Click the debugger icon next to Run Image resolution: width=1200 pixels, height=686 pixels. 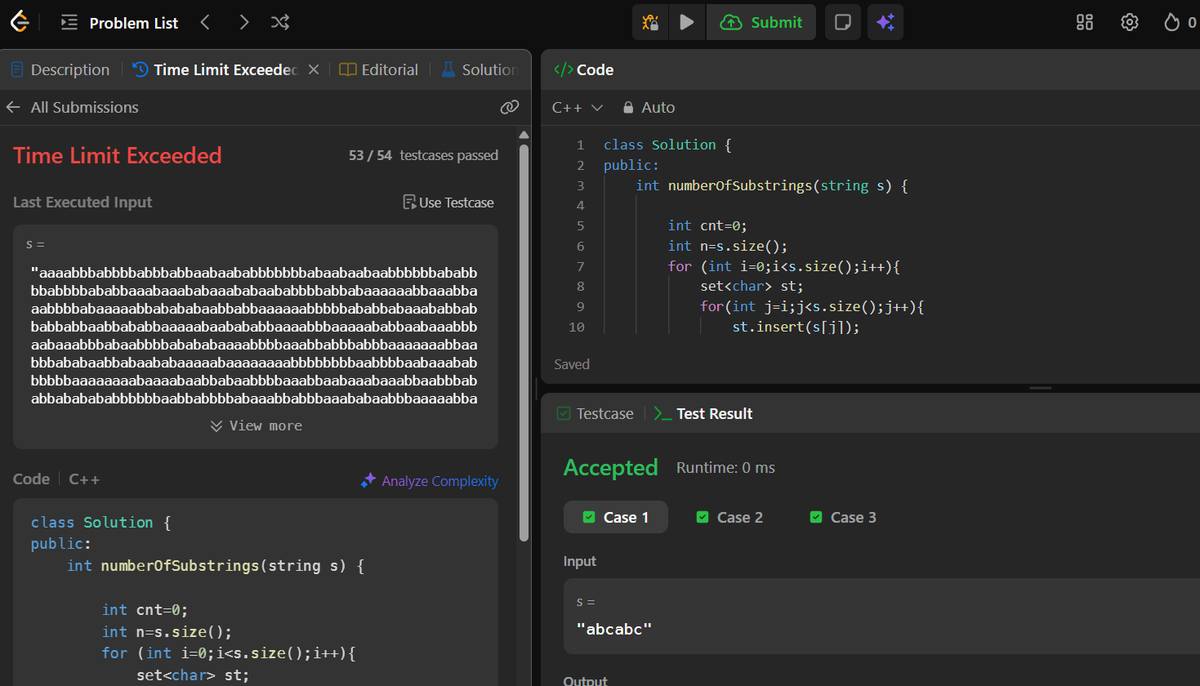click(x=650, y=22)
